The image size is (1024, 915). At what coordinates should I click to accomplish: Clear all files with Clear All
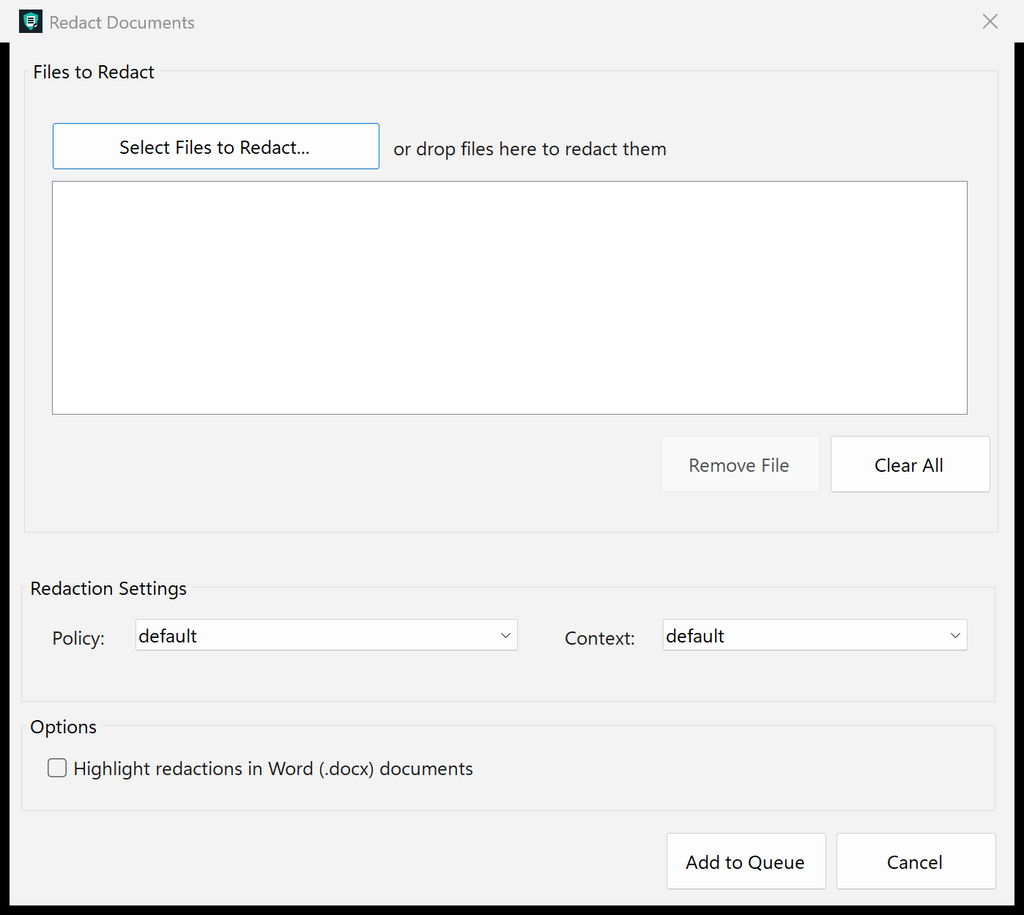910,464
